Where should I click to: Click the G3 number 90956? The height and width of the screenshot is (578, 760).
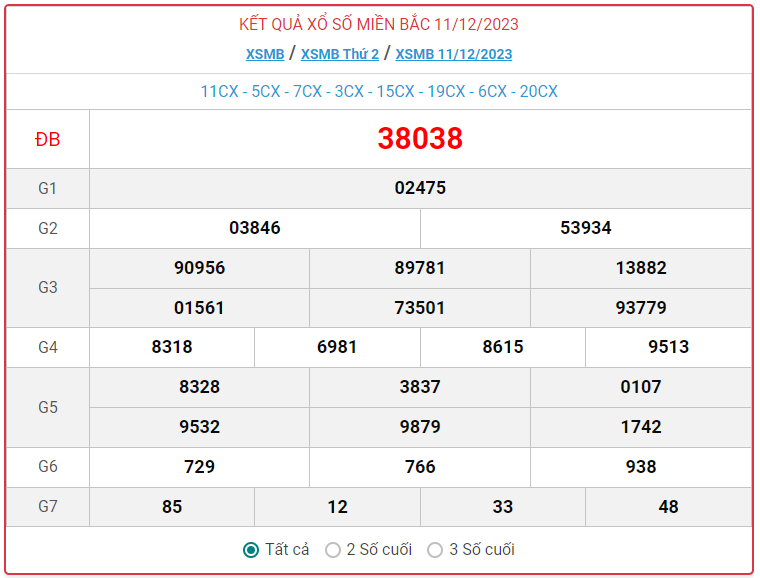click(199, 268)
